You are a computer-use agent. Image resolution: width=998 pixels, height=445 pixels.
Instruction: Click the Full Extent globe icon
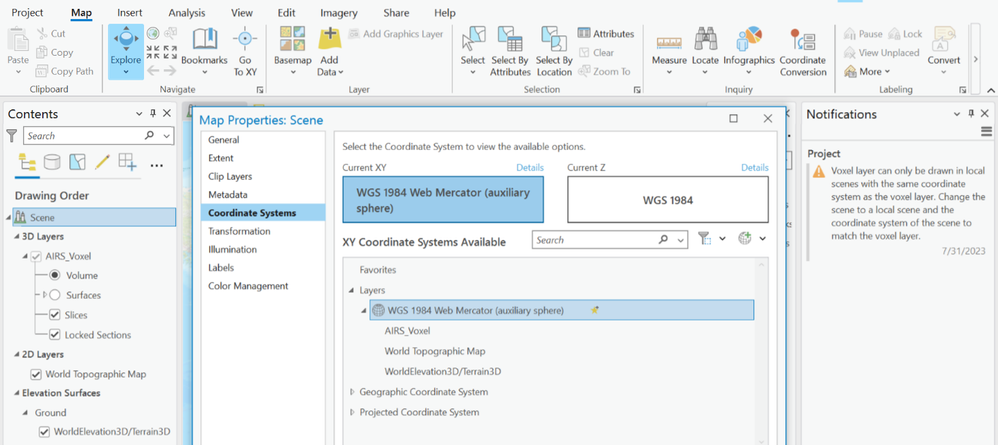153,33
